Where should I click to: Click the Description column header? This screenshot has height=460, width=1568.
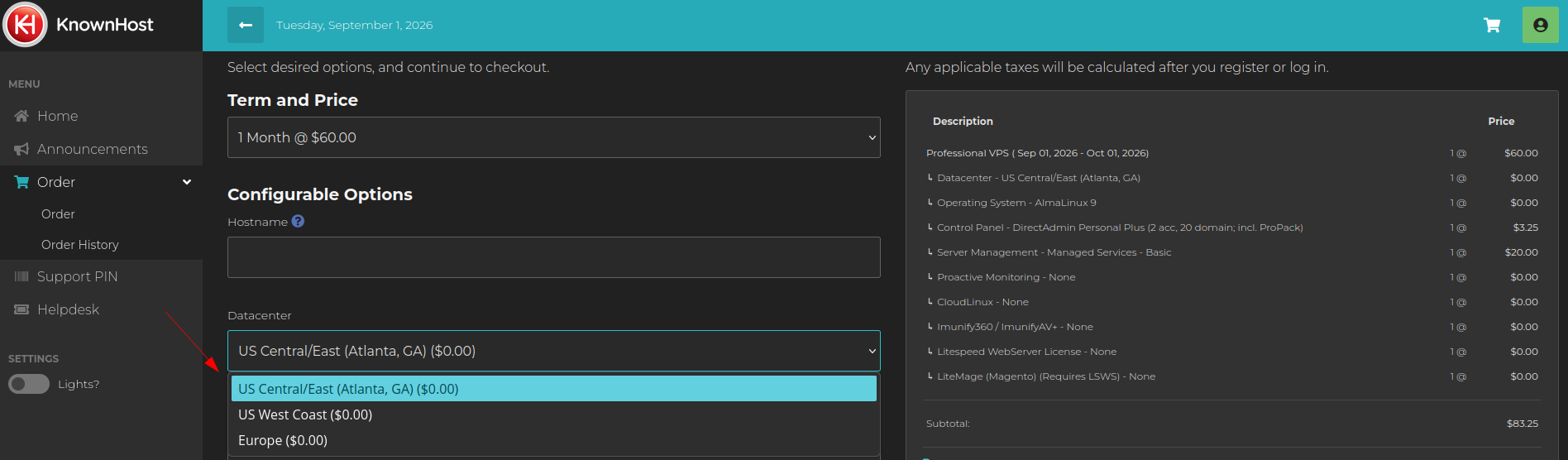[x=963, y=121]
